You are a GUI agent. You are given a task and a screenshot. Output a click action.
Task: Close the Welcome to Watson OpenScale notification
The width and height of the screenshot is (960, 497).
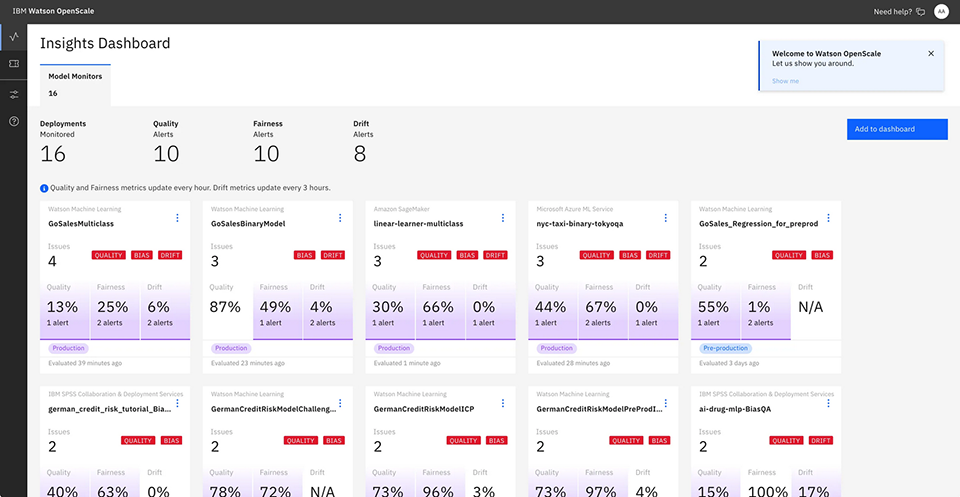coord(931,54)
